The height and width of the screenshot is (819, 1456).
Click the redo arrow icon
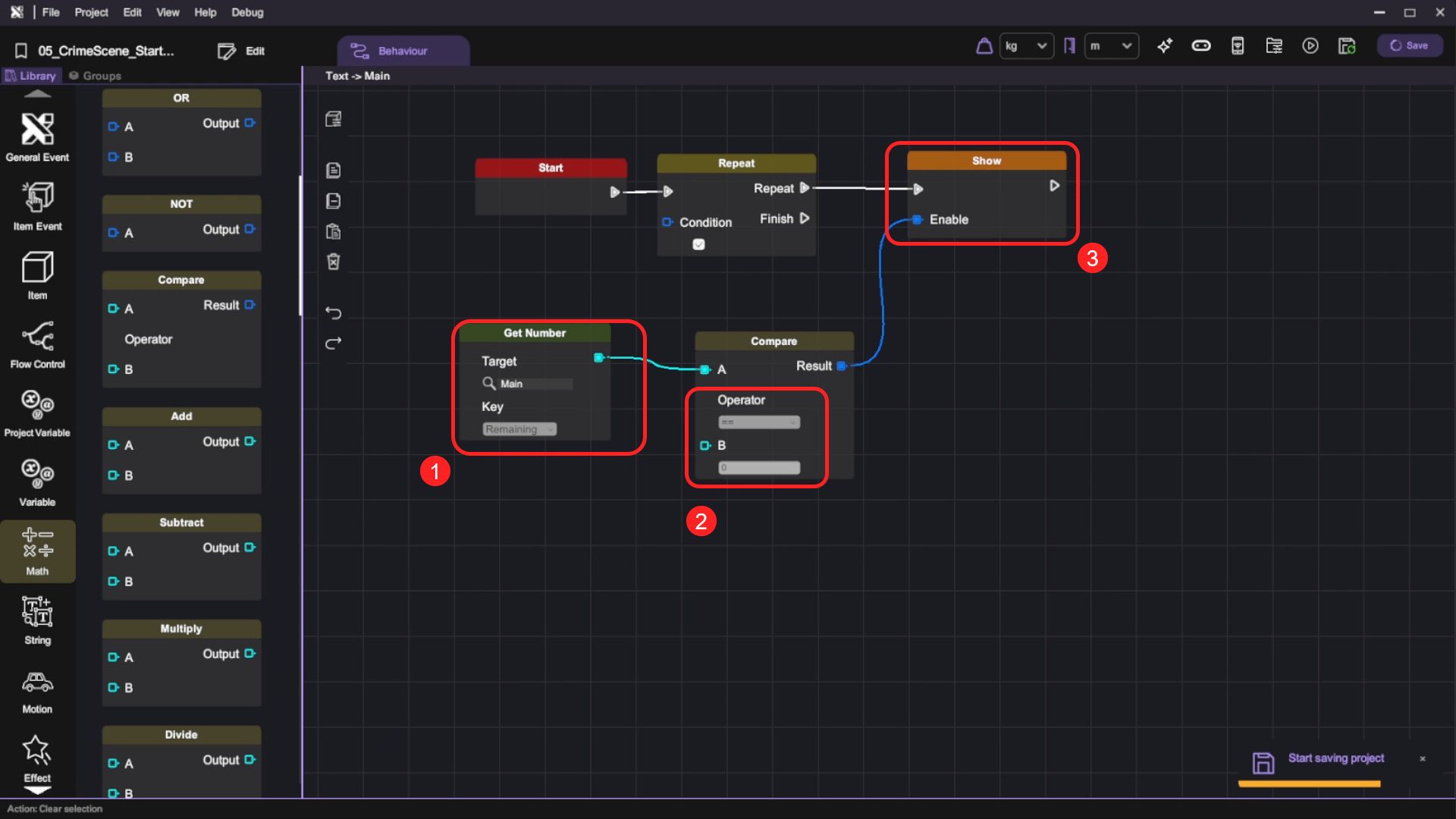(333, 344)
